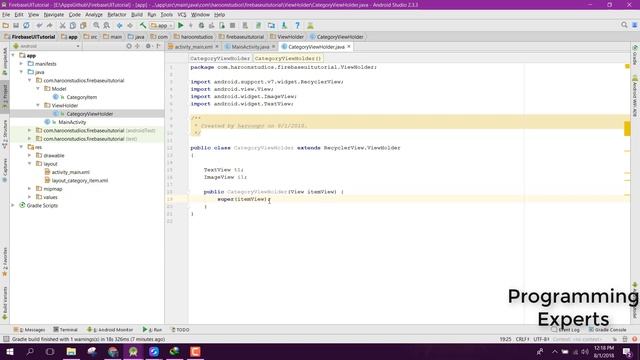640x360 pixels.
Task: Expand the drawable folder arrow
Action: coord(29,155)
